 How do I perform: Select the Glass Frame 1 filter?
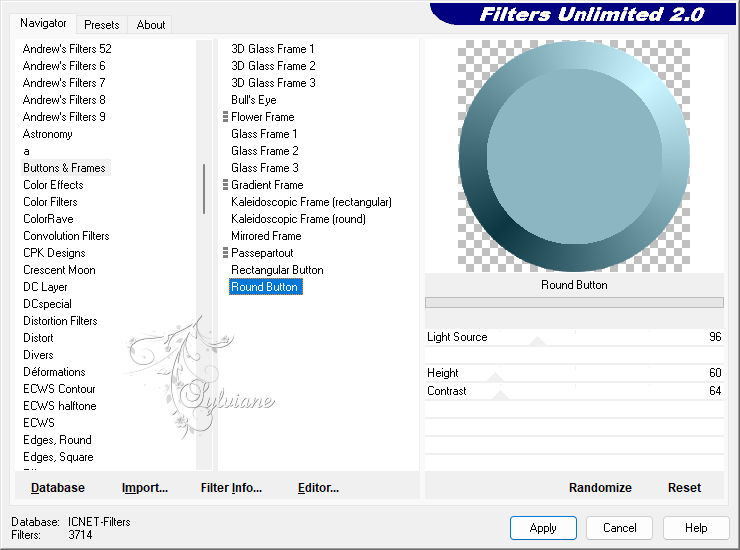pos(264,134)
